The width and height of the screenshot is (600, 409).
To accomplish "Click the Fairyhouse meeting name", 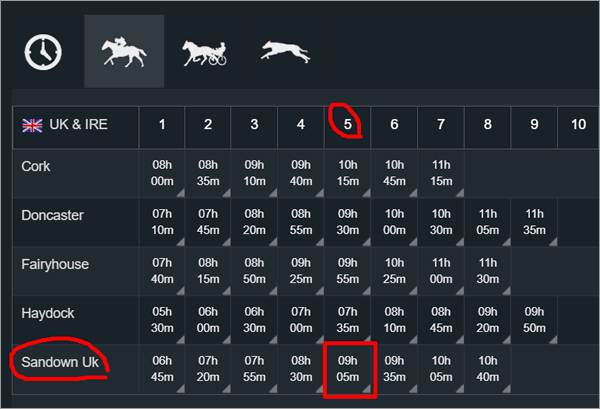I will (x=54, y=263).
